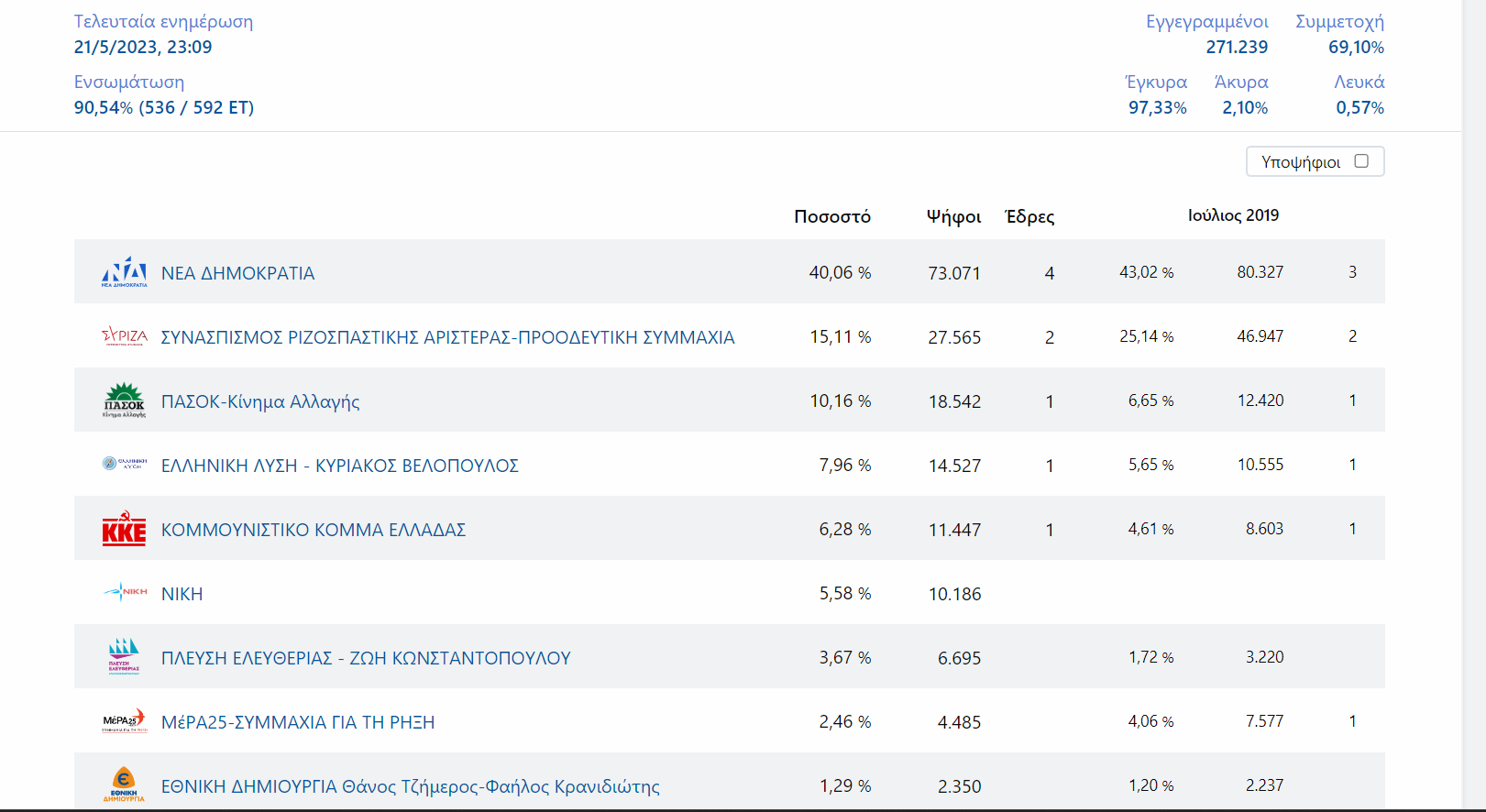Screen dimensions: 1486x812
Task: Open ΣΥΝΑΣΠΙΣΜΟΣ ΡΙΖΟΣΠΑΣΤΙΚΗΣ ΑΡΙΣΤΕΡΑΣ party link
Action: tap(447, 337)
